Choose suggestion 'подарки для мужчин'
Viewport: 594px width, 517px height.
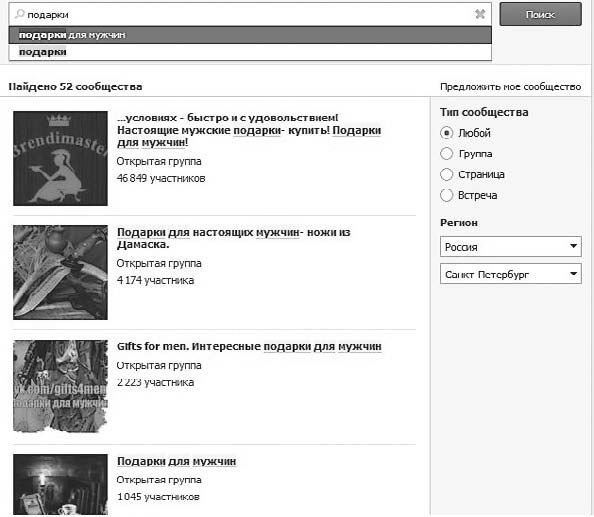point(250,35)
